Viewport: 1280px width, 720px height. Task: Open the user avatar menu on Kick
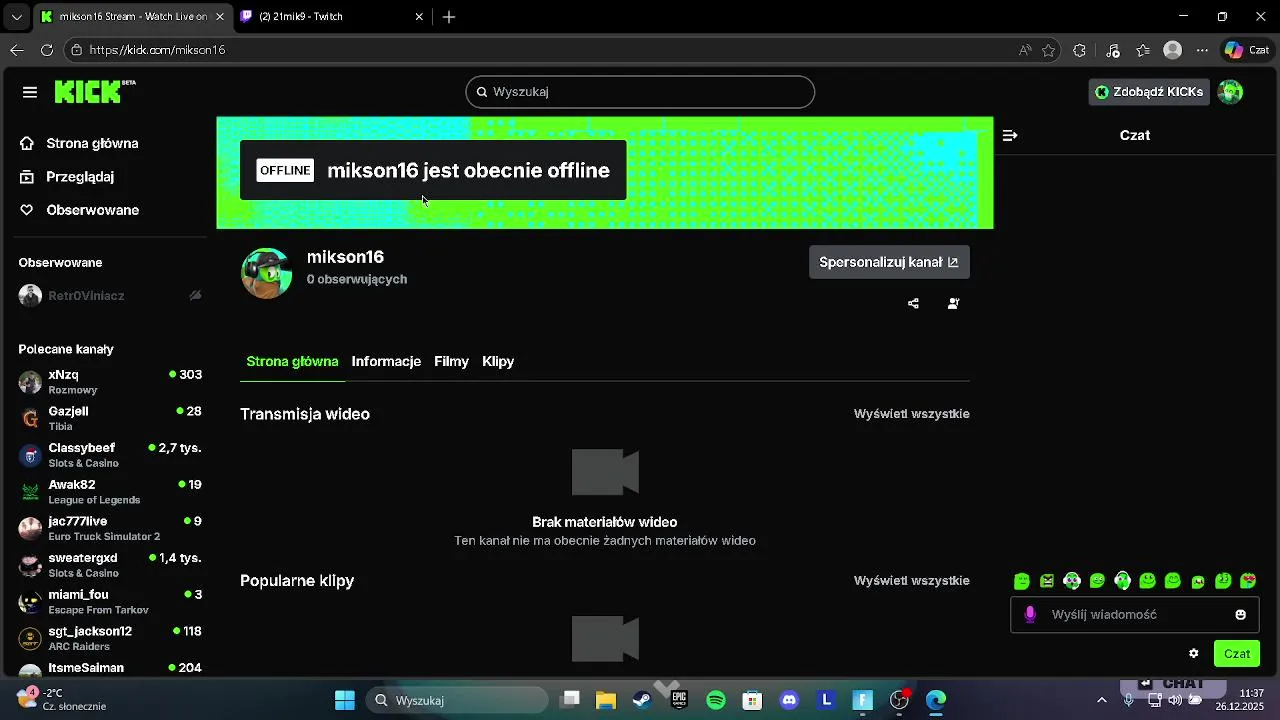[x=1231, y=92]
